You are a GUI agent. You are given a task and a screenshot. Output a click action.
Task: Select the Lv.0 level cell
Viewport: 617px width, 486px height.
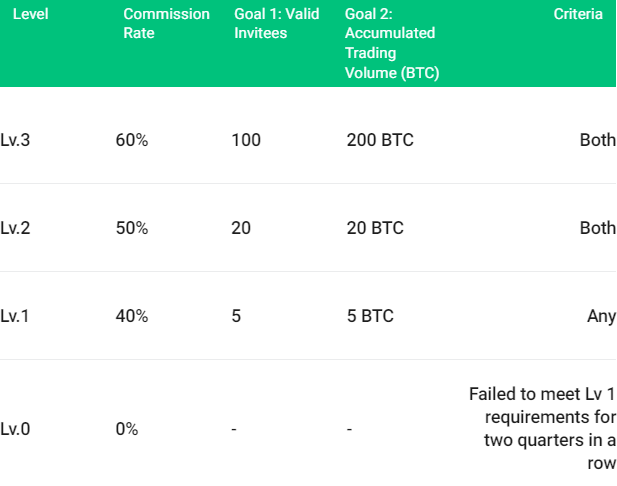tap(15, 429)
